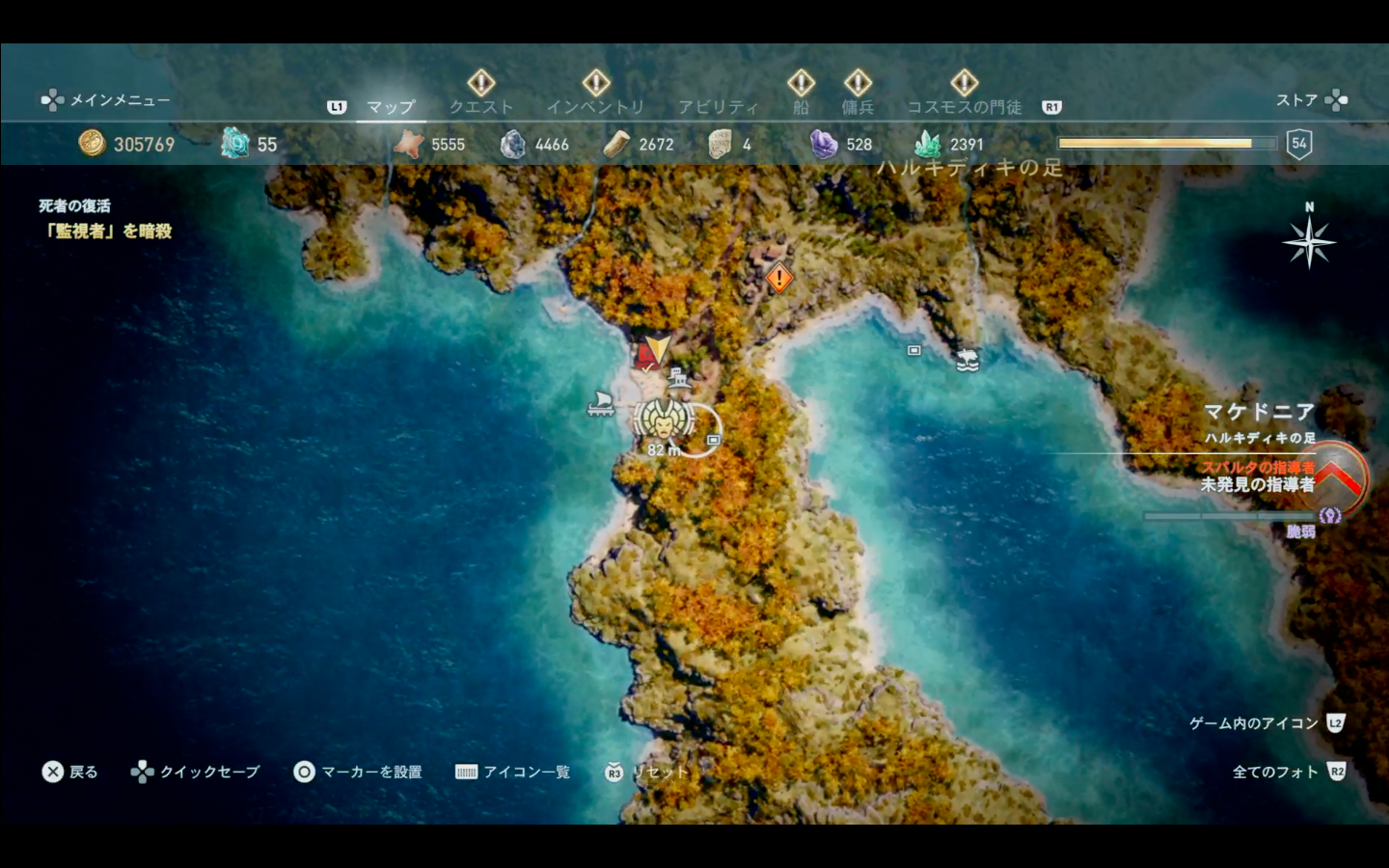Viewport: 1389px width, 868px height.
Task: Click the 死者の復活 quest title
Action: click(74, 205)
